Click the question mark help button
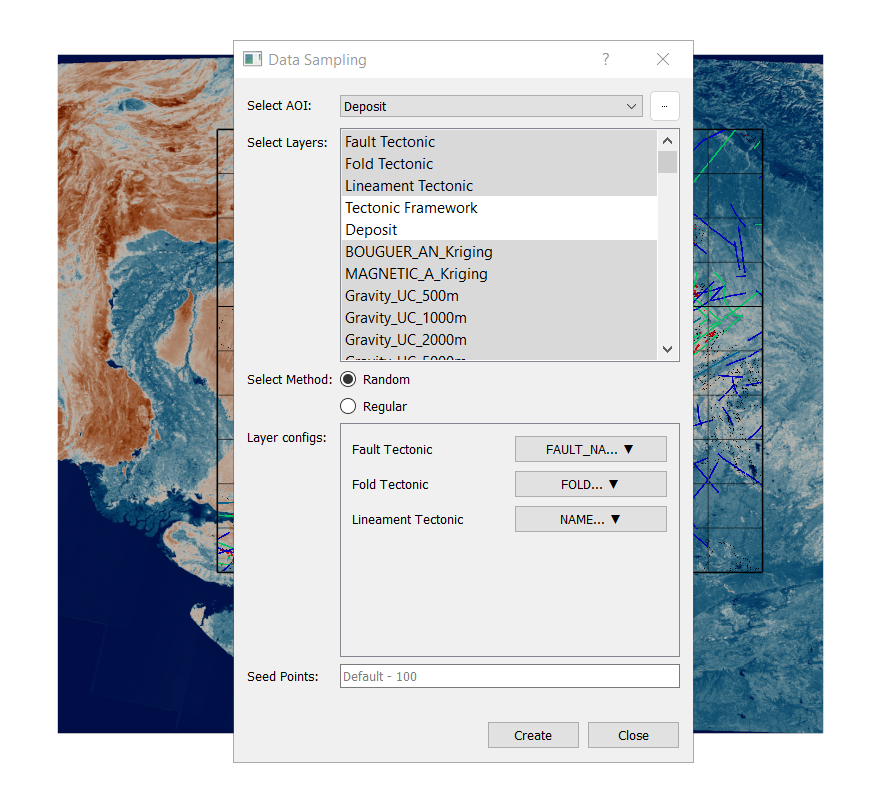 (x=605, y=60)
